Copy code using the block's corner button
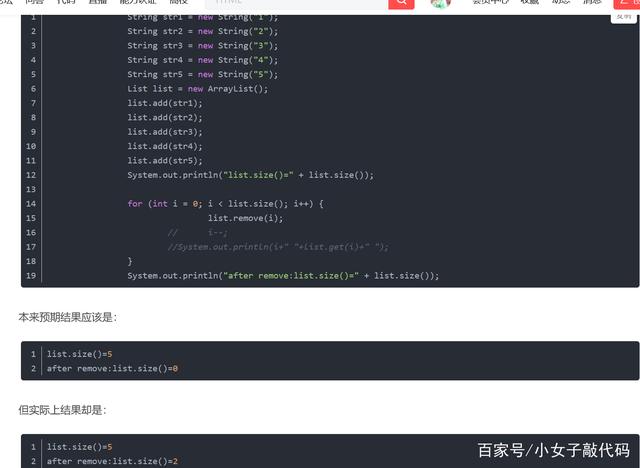Viewport: 640px width, 468px height. coord(623,18)
